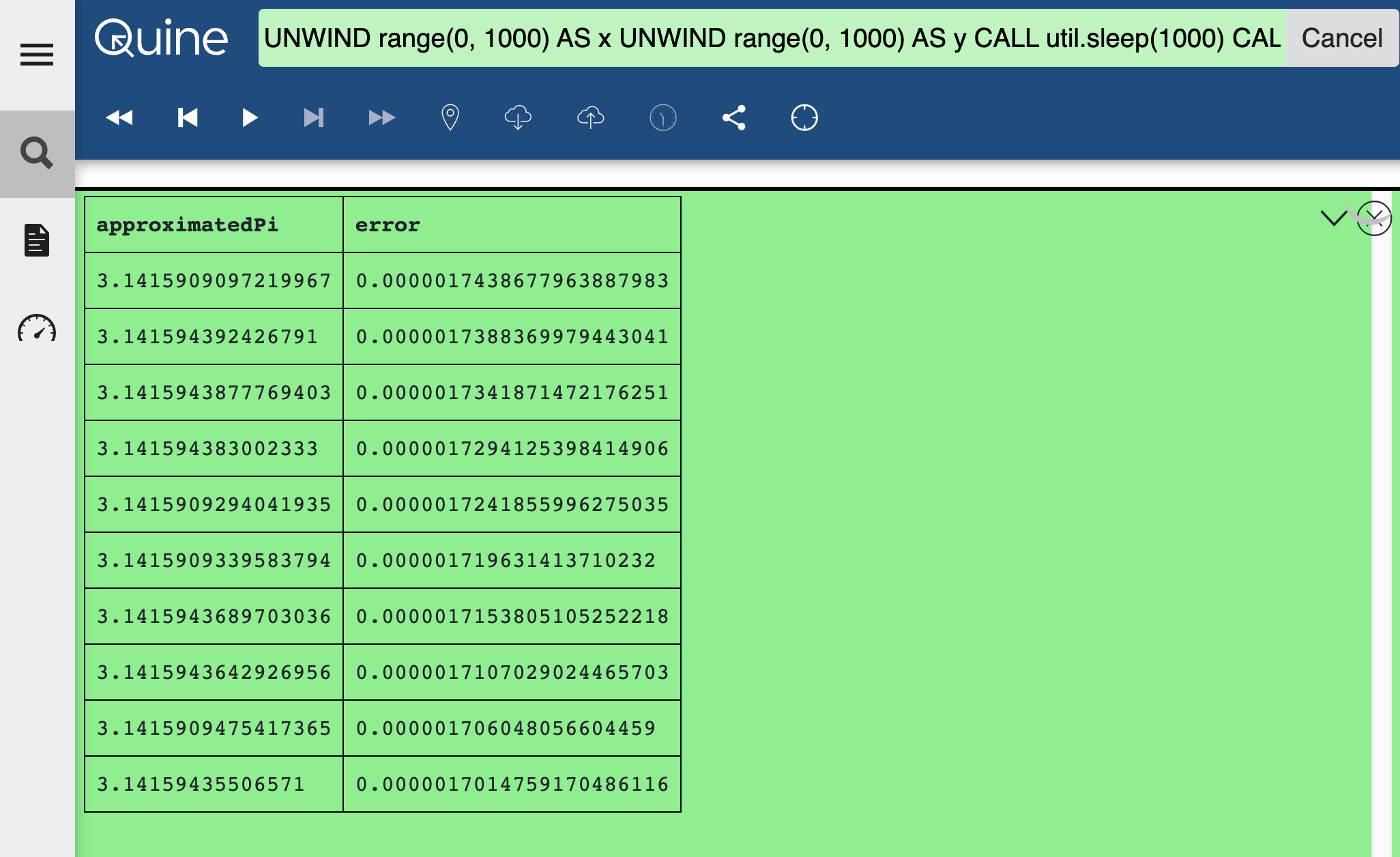1400x857 pixels.
Task: Click inside the Cypher query input
Action: 771,38
